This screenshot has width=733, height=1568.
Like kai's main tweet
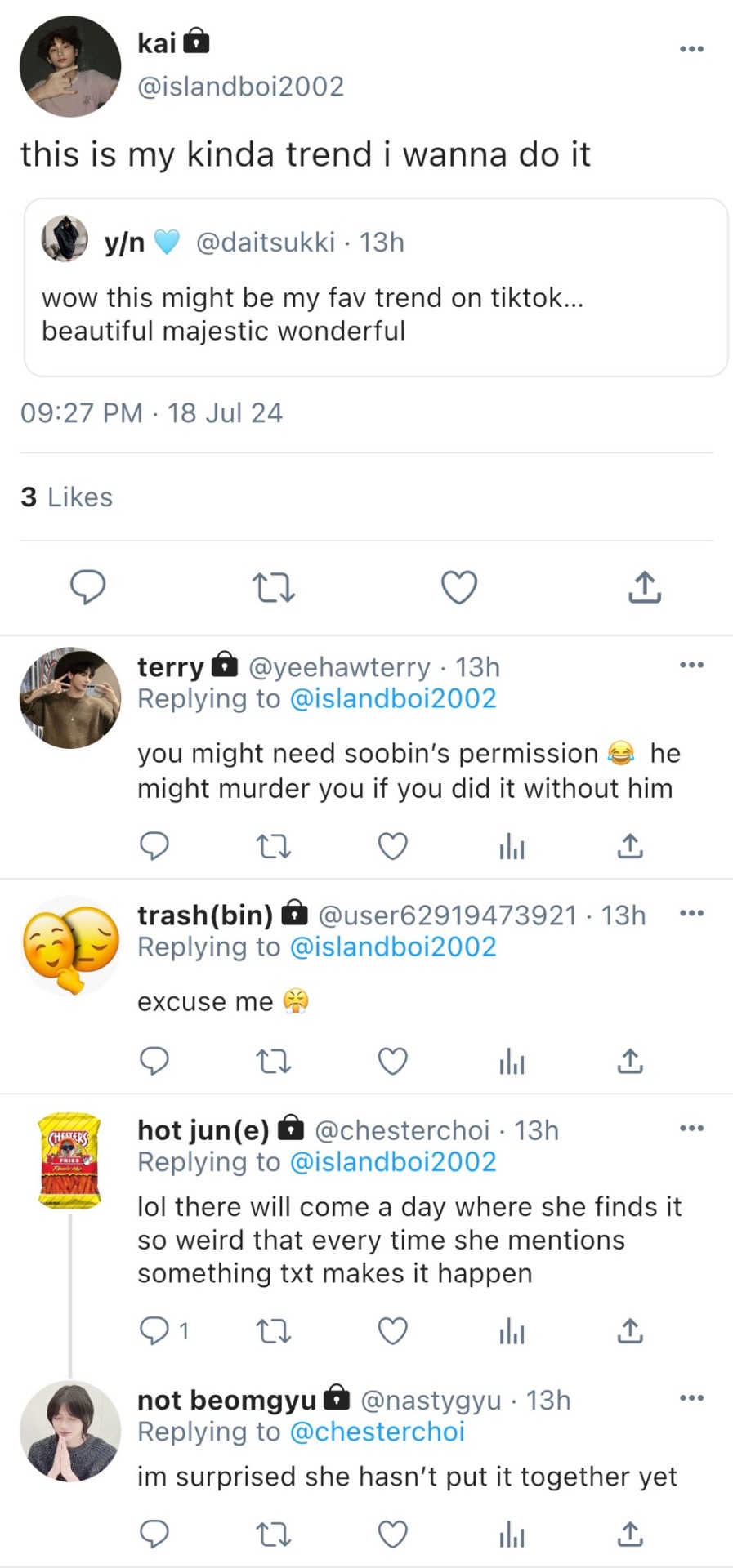tap(459, 587)
